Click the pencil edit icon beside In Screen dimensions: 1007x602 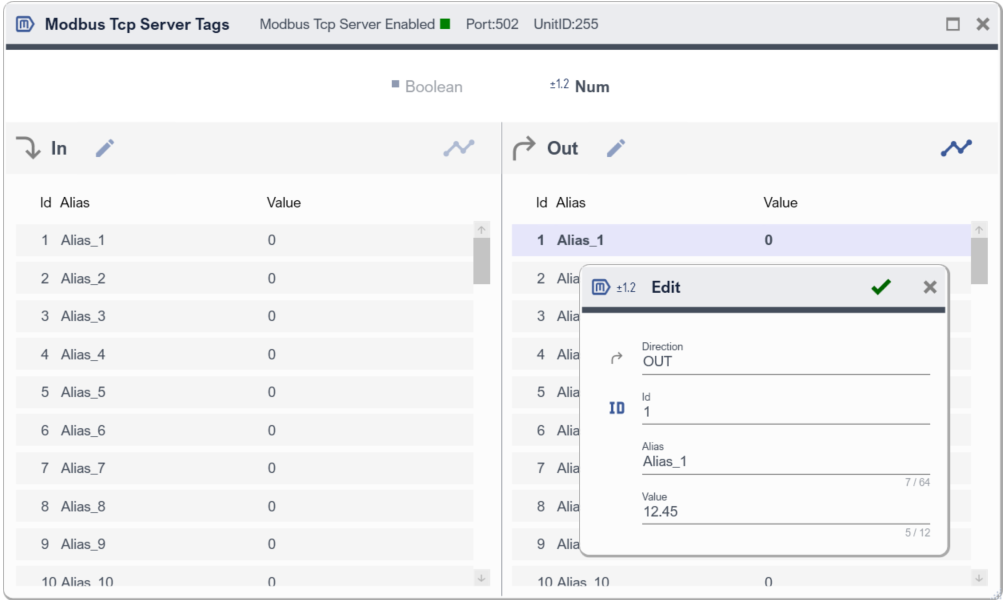(105, 149)
